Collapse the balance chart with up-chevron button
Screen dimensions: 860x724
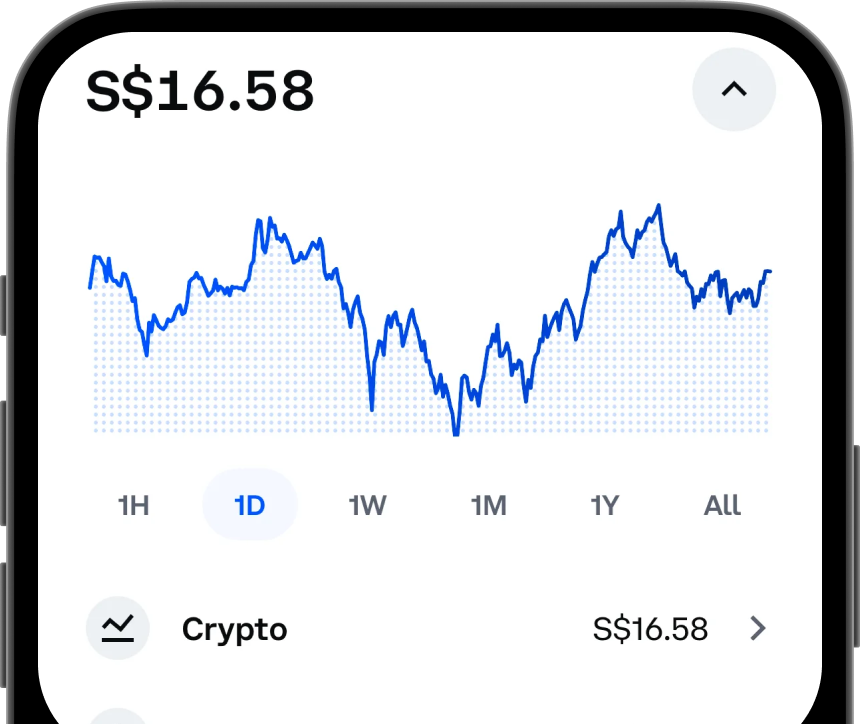[734, 89]
